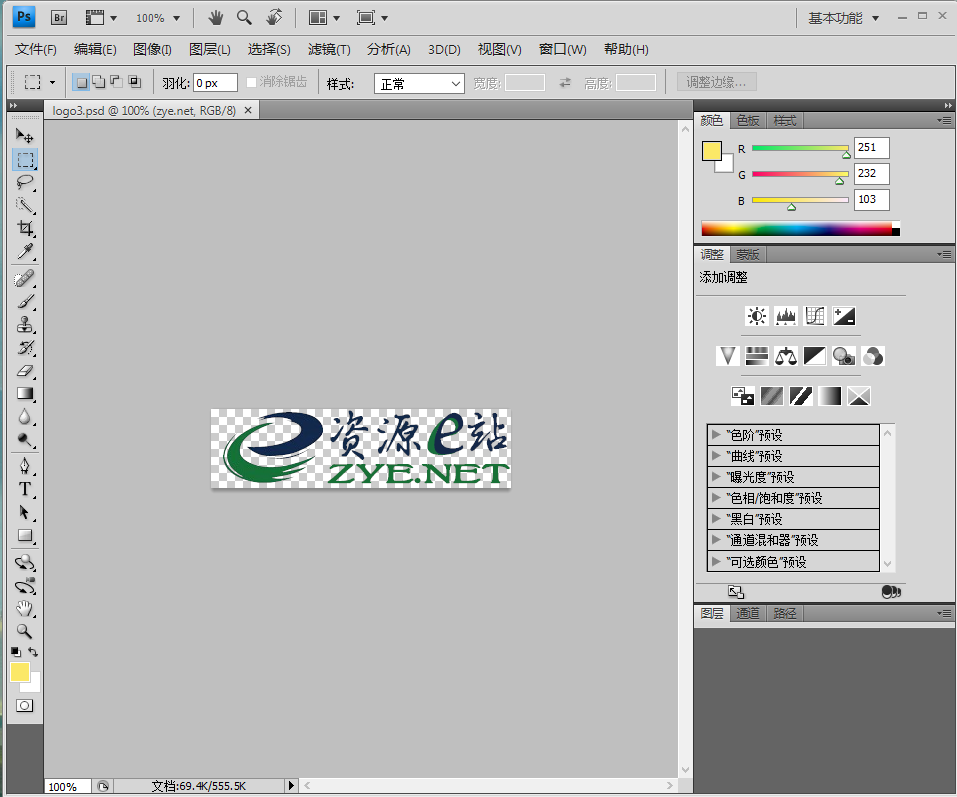Select the Rectangle shape tool

24,536
